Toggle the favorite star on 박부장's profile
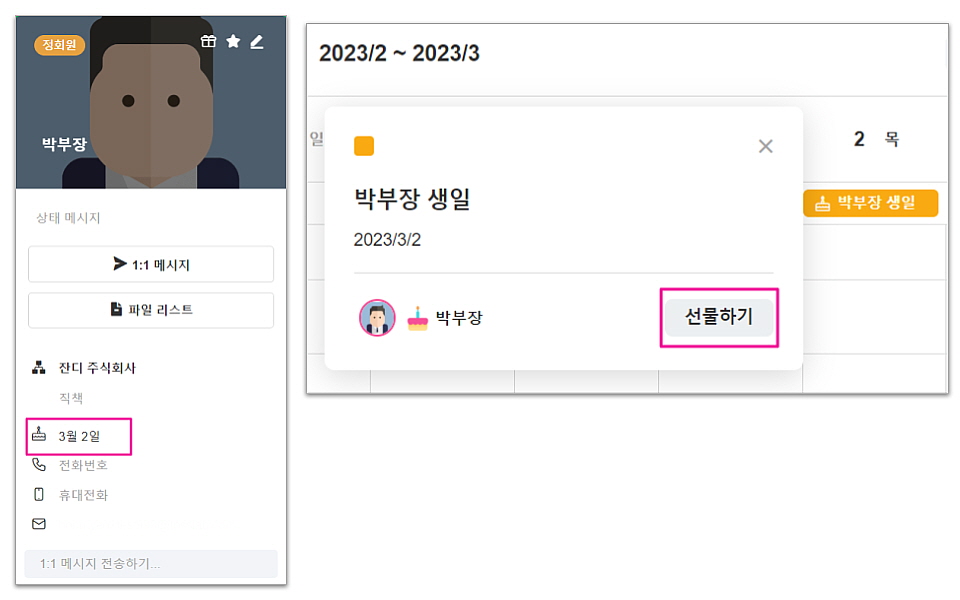 [x=233, y=42]
